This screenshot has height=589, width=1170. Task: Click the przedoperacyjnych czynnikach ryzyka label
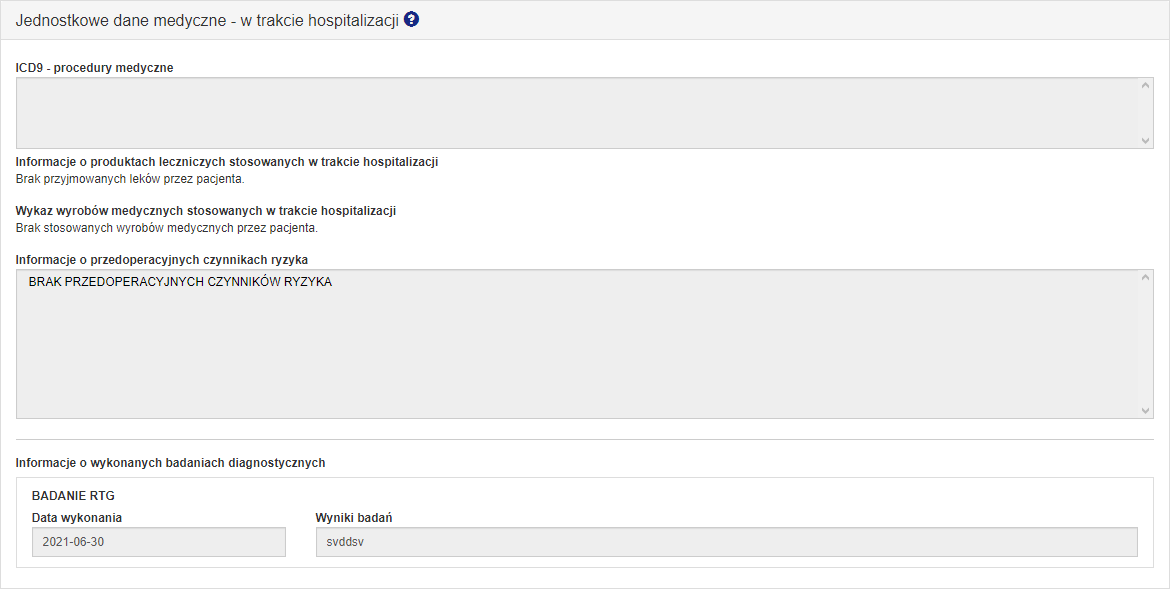162,260
